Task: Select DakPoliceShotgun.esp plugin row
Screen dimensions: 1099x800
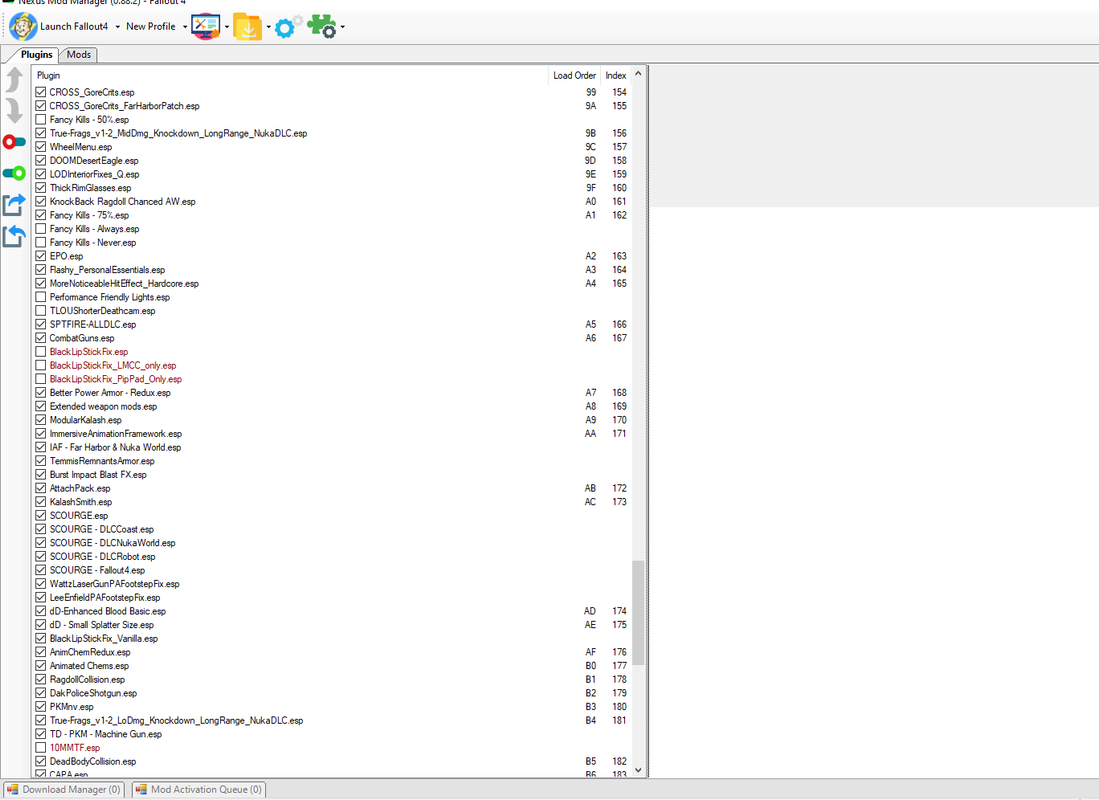Action: click(332, 693)
